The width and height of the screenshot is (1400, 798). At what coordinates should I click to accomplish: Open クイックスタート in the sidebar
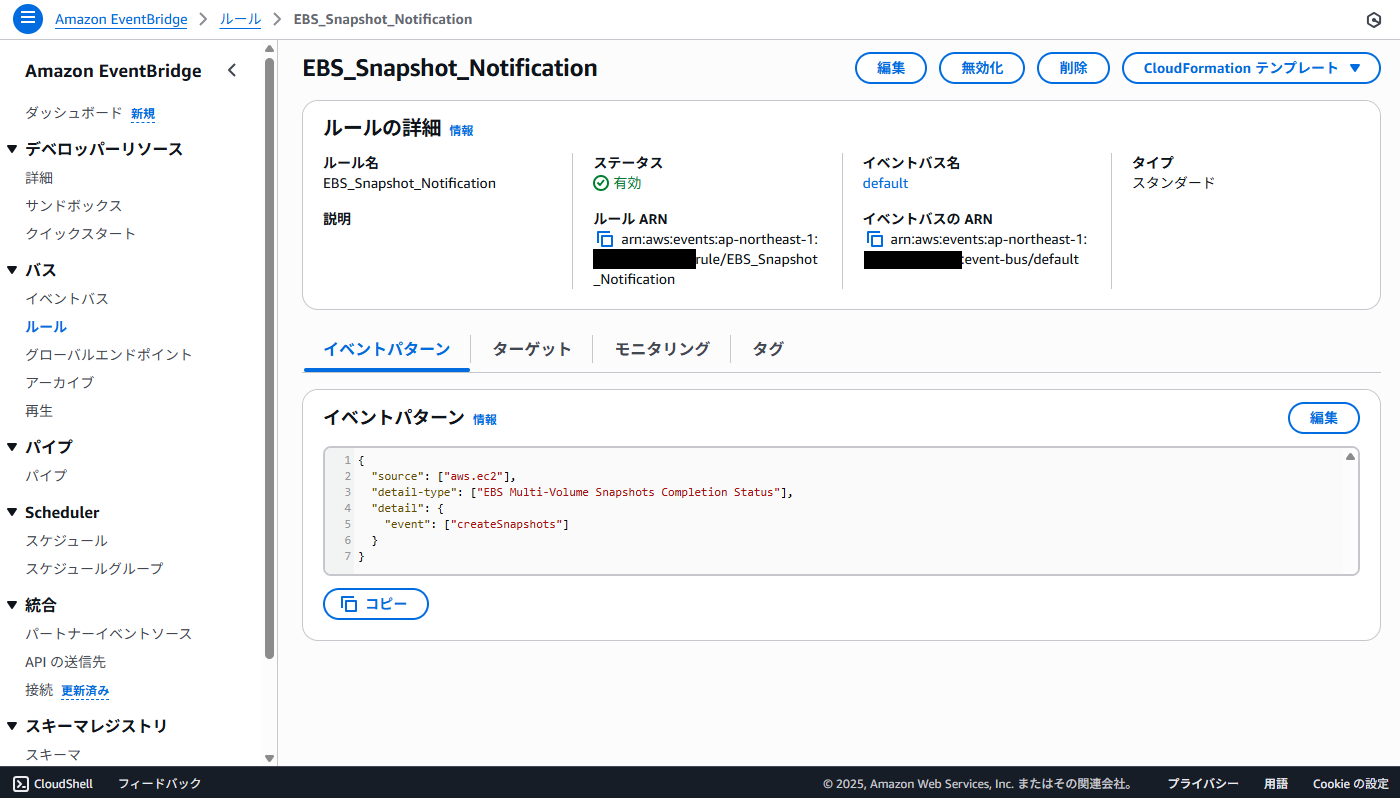coord(80,234)
